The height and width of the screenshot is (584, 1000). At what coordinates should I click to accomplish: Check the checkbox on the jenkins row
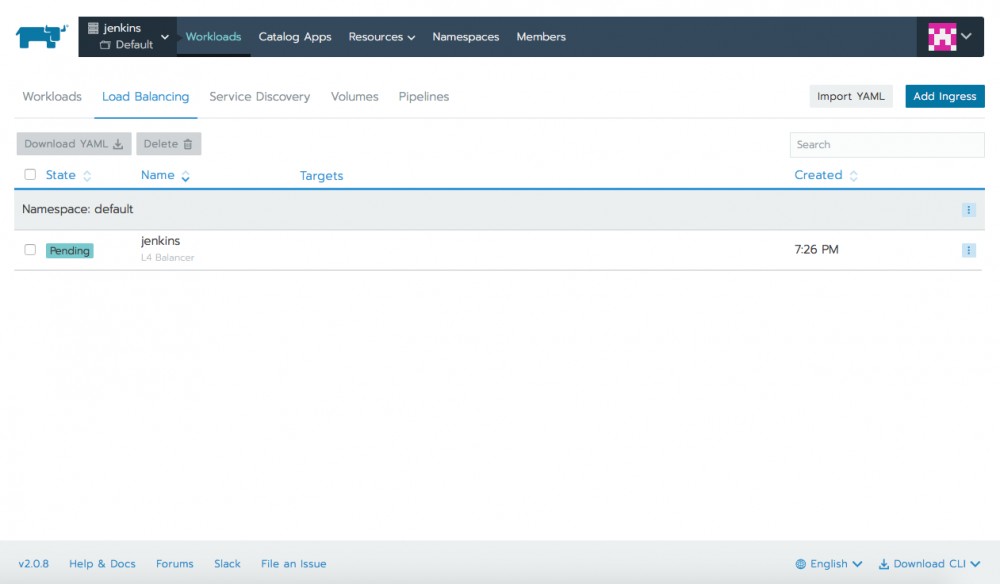tap(29, 250)
